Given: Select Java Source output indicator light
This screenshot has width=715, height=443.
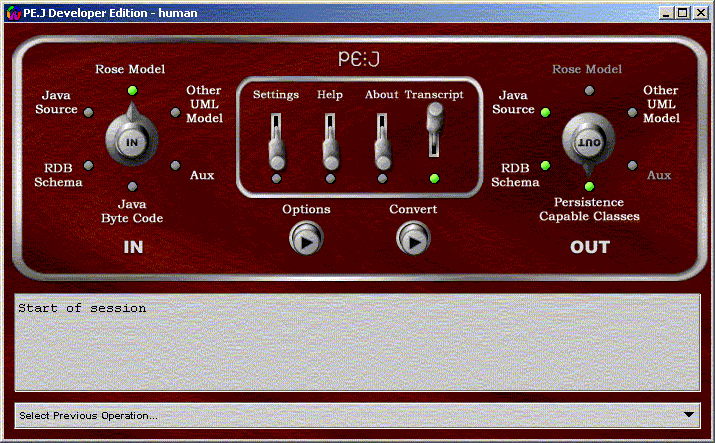Looking at the screenshot, I should click(x=545, y=112).
